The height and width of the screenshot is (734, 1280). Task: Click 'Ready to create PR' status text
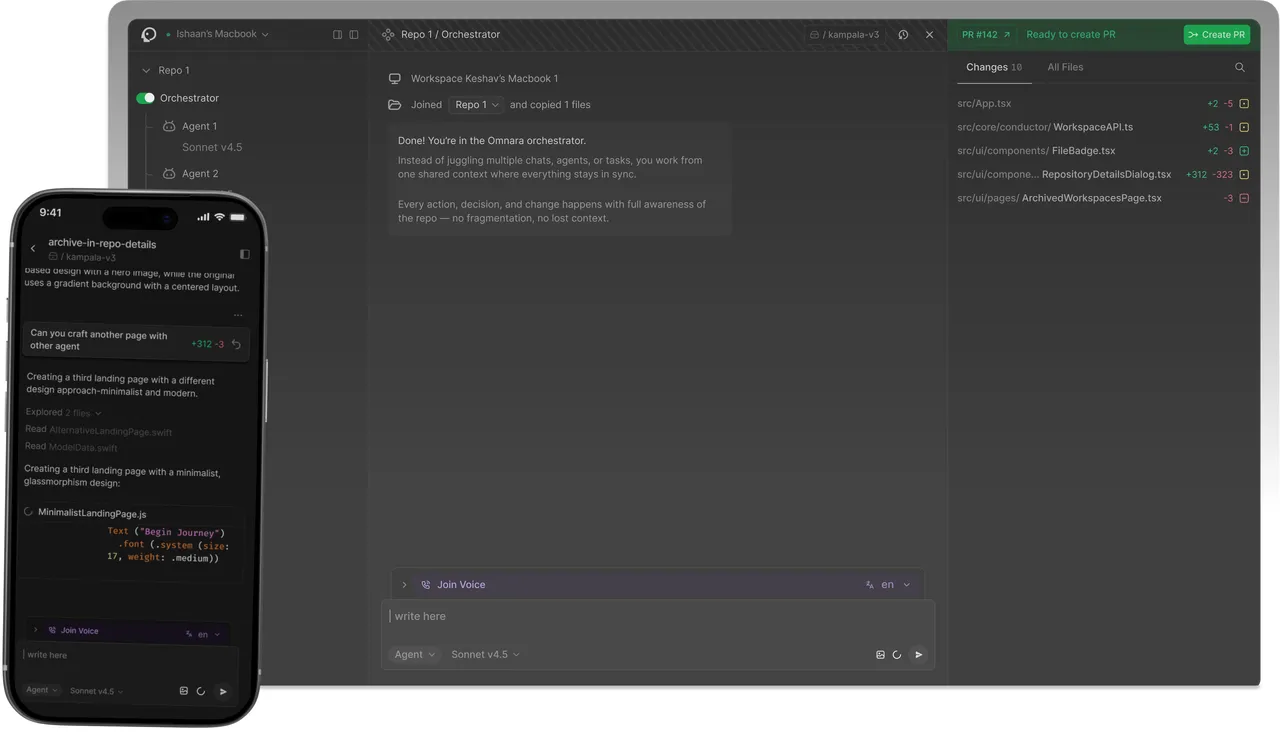(1071, 34)
